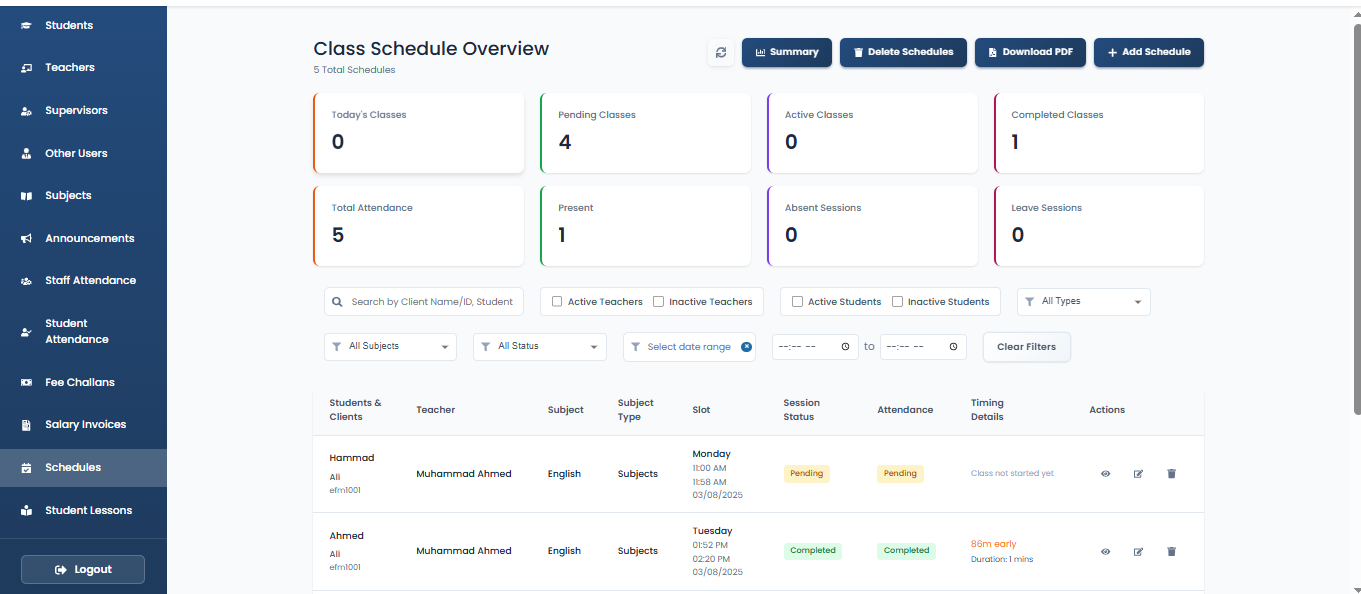The image size is (1361, 594).
Task: Focus the client name search field
Action: [x=432, y=302]
